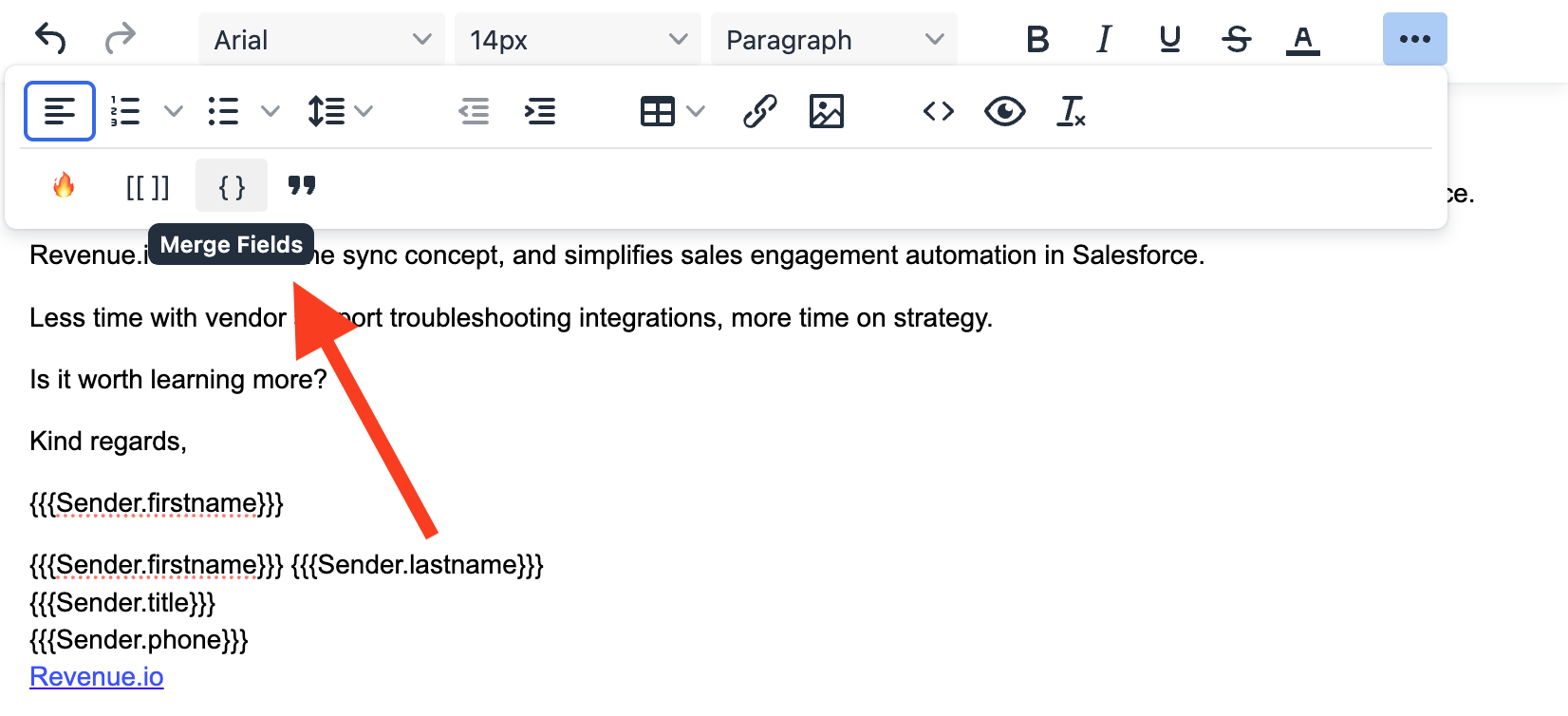
Task: Click the fire emoji snippet icon
Action: point(63,185)
